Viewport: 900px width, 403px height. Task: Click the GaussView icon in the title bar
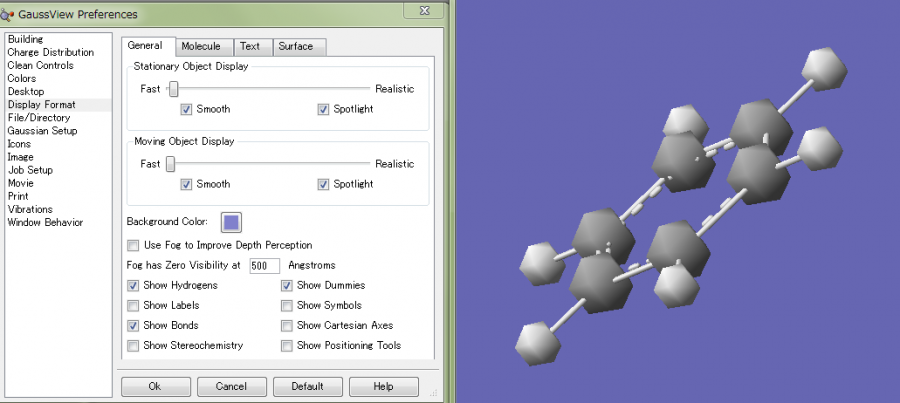tap(6, 14)
